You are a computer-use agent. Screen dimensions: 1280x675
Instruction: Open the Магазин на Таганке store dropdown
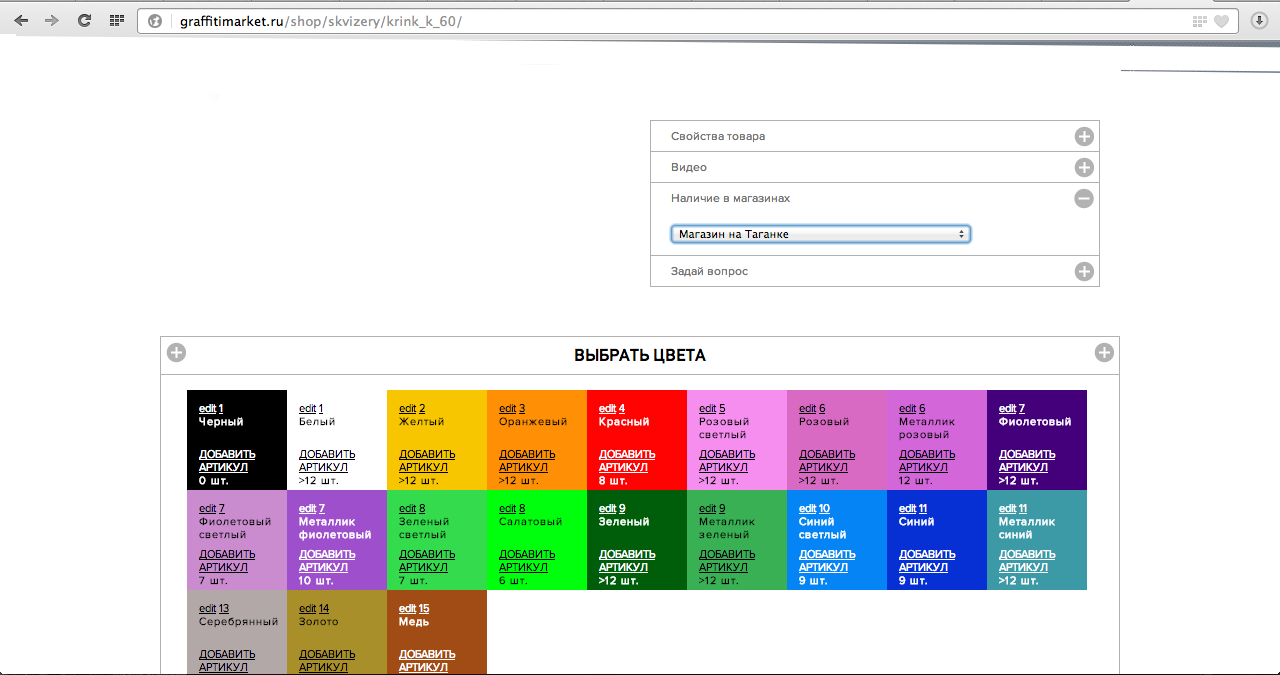(820, 234)
